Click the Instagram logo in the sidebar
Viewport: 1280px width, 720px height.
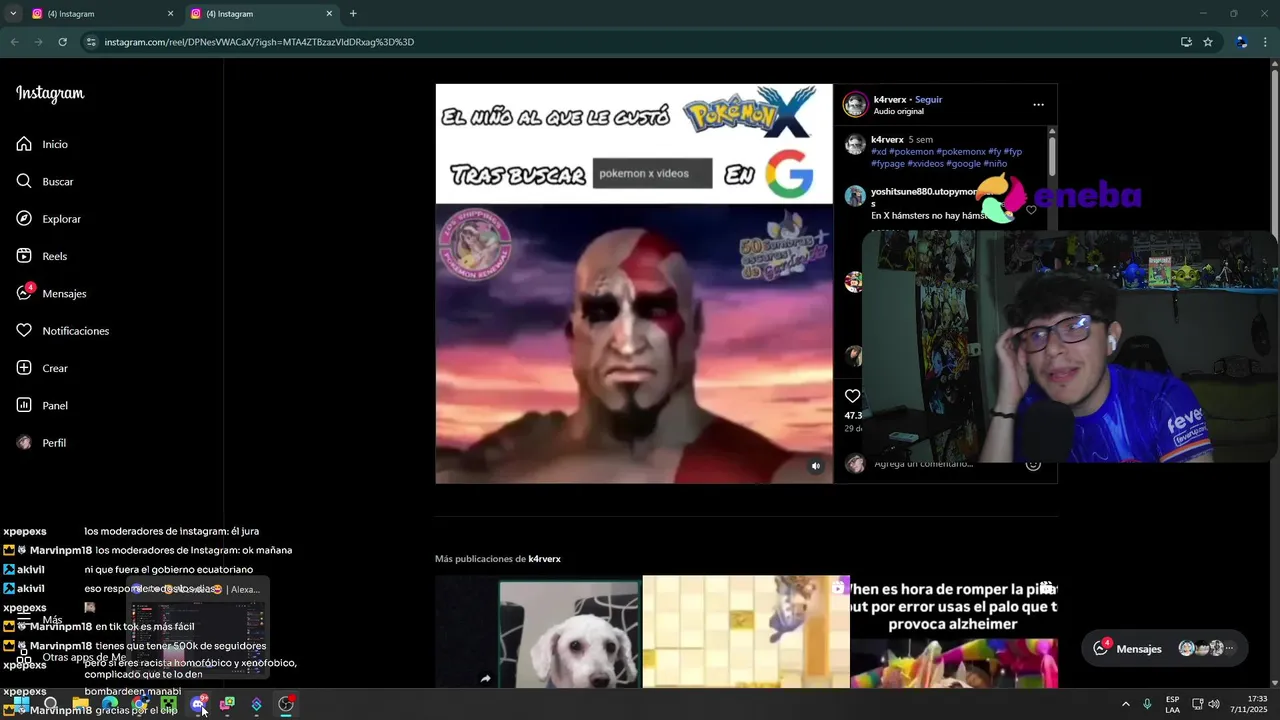pos(50,94)
